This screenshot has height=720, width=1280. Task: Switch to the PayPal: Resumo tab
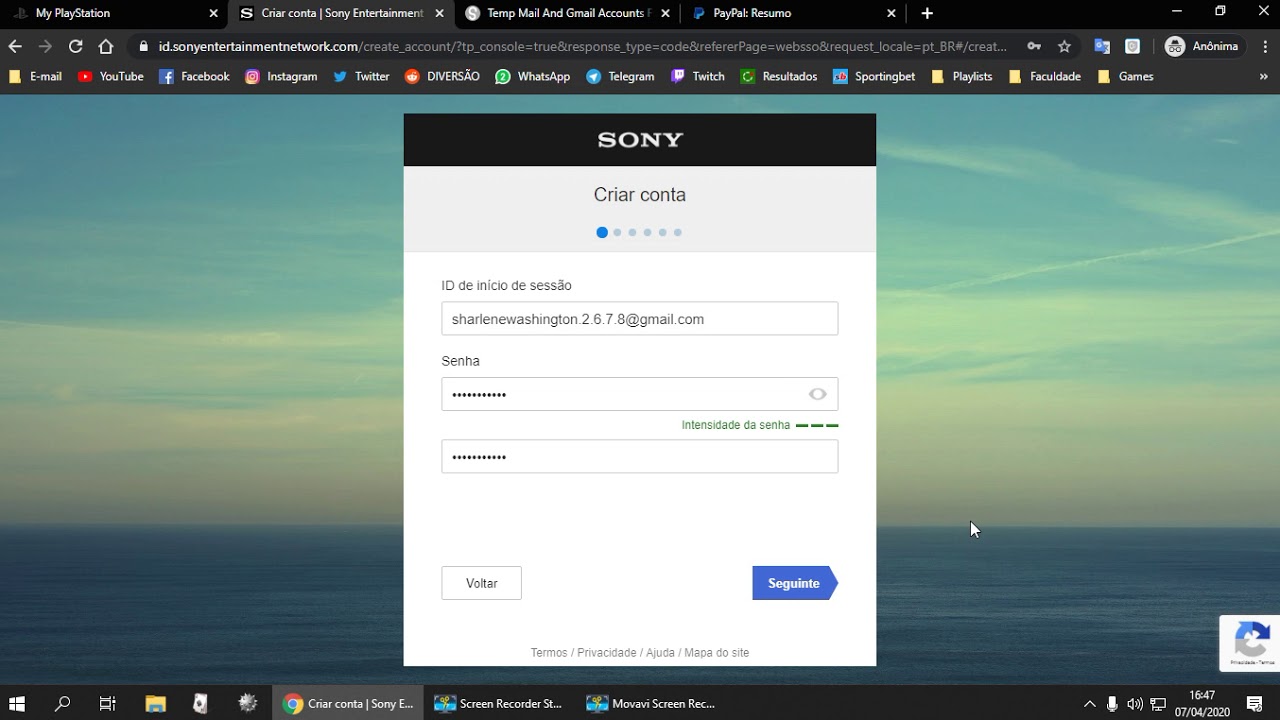point(793,13)
